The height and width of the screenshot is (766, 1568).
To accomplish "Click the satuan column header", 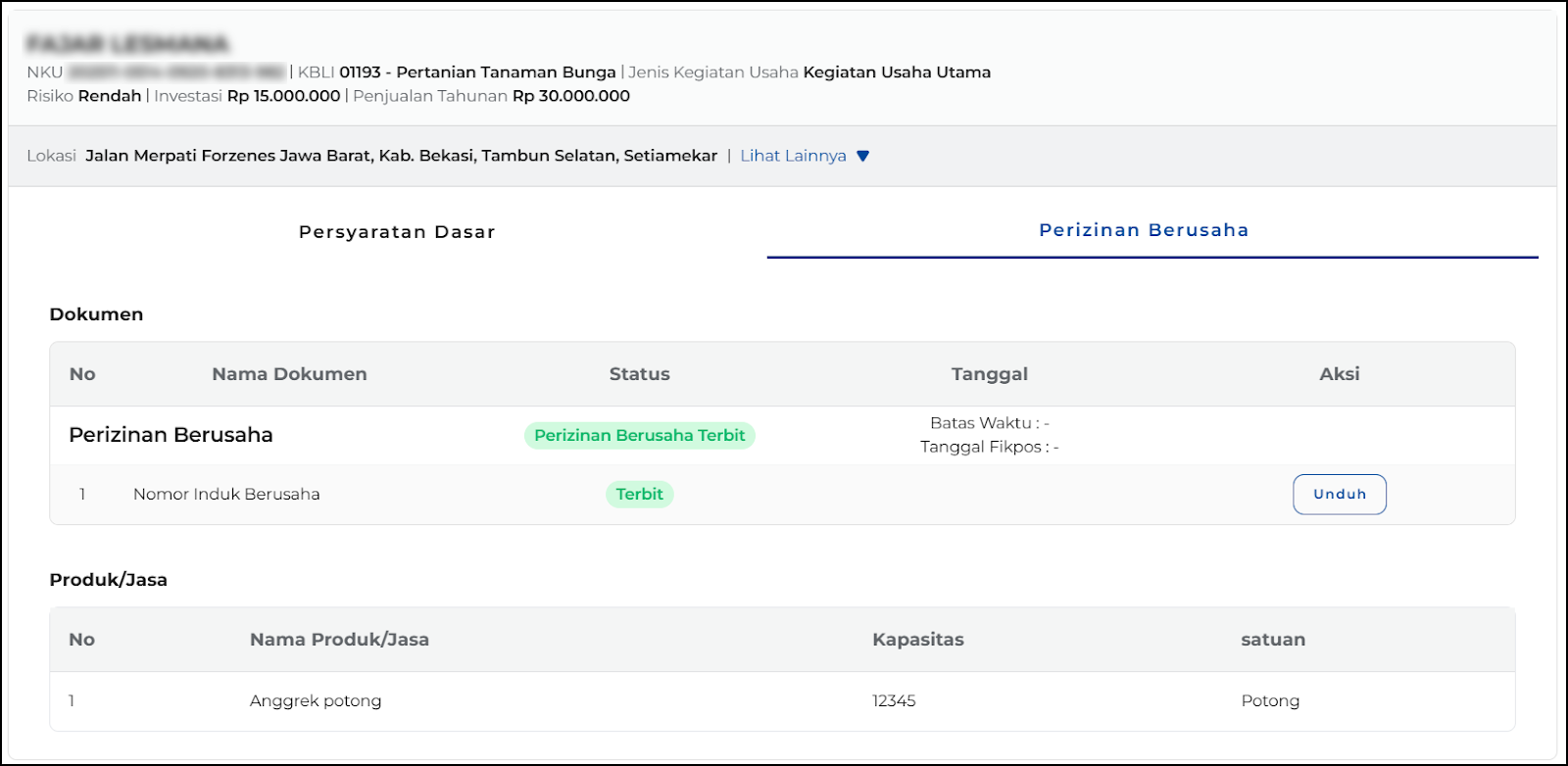I will click(x=1272, y=640).
